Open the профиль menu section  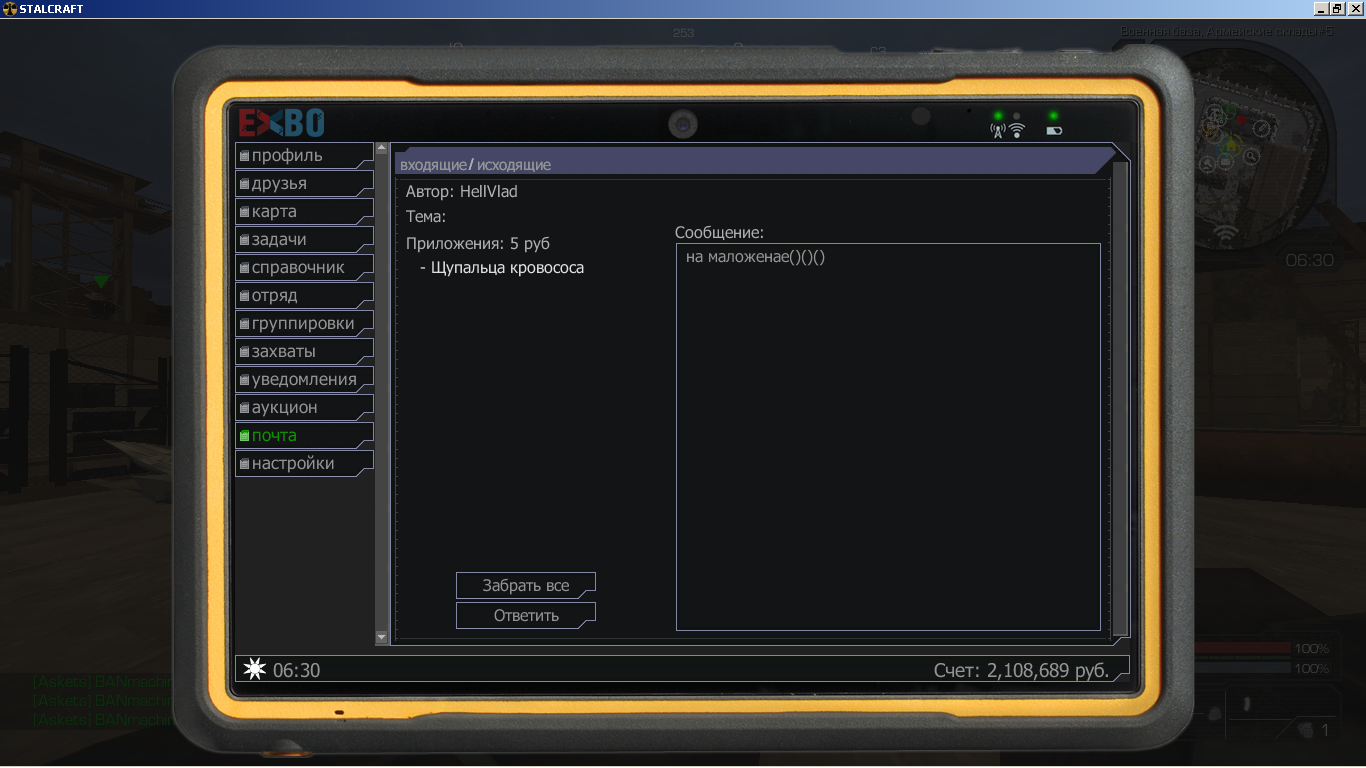coord(304,156)
